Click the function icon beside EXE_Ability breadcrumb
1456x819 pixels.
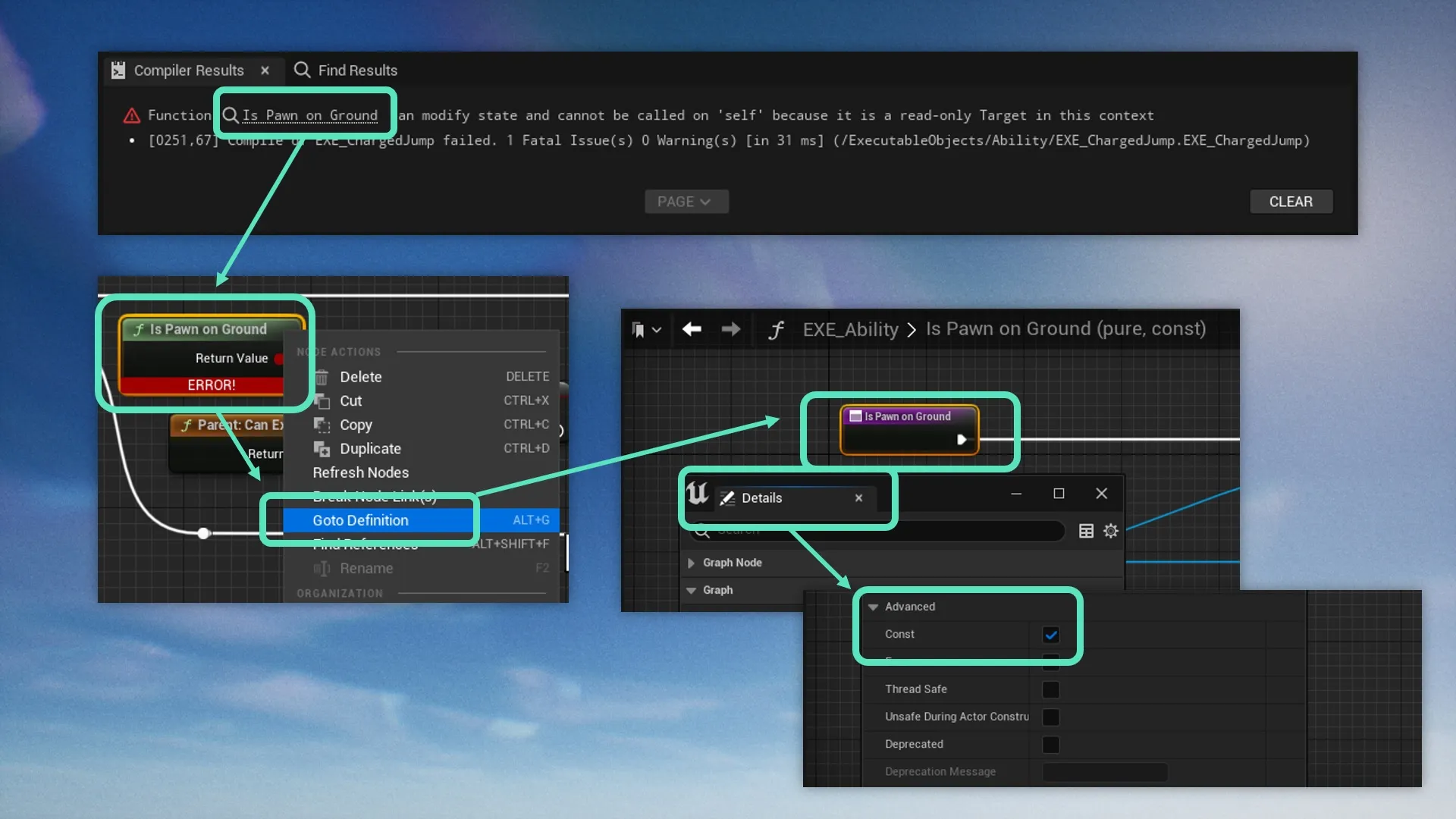point(775,330)
